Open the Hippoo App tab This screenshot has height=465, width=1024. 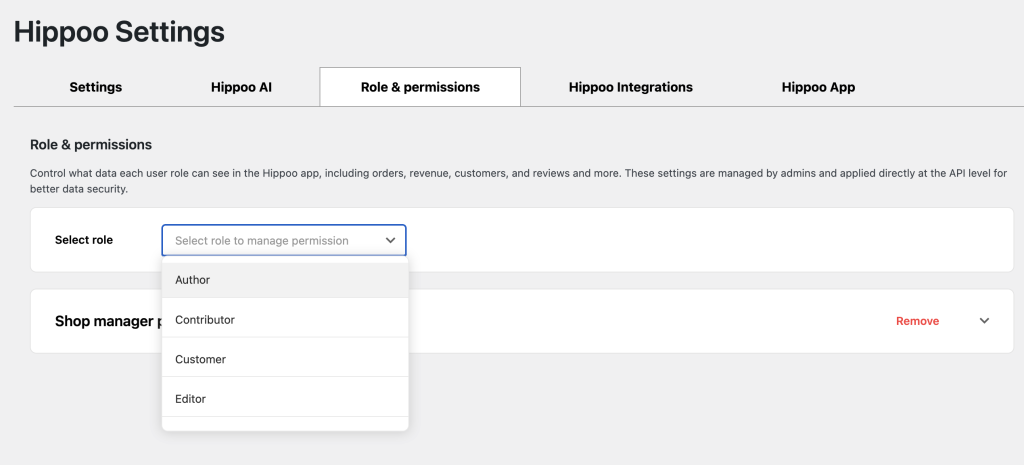818,87
